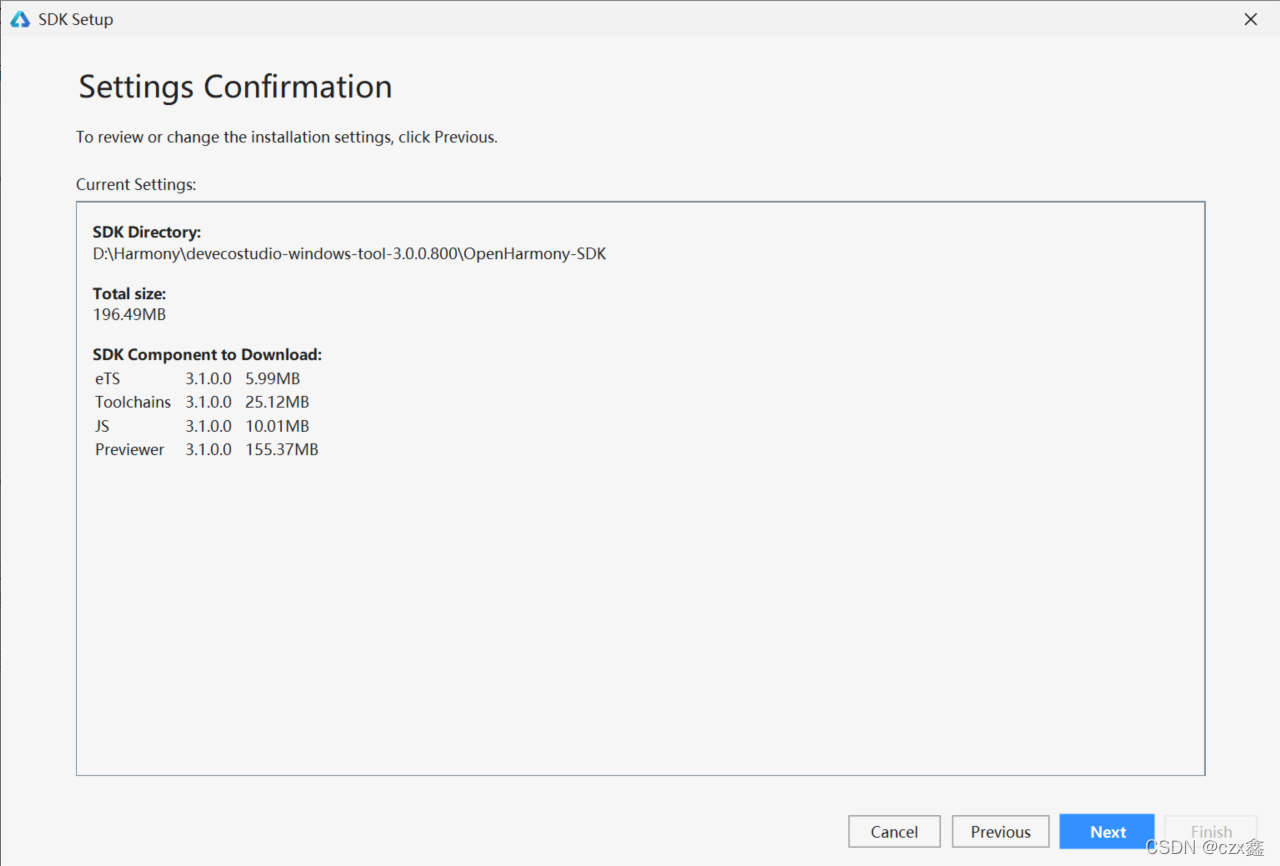Select the JS component row
This screenshot has width=1280, height=866.
pos(202,426)
